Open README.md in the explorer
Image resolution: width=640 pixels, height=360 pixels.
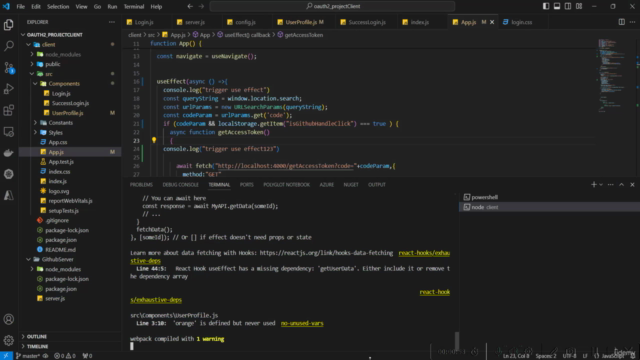60,249
